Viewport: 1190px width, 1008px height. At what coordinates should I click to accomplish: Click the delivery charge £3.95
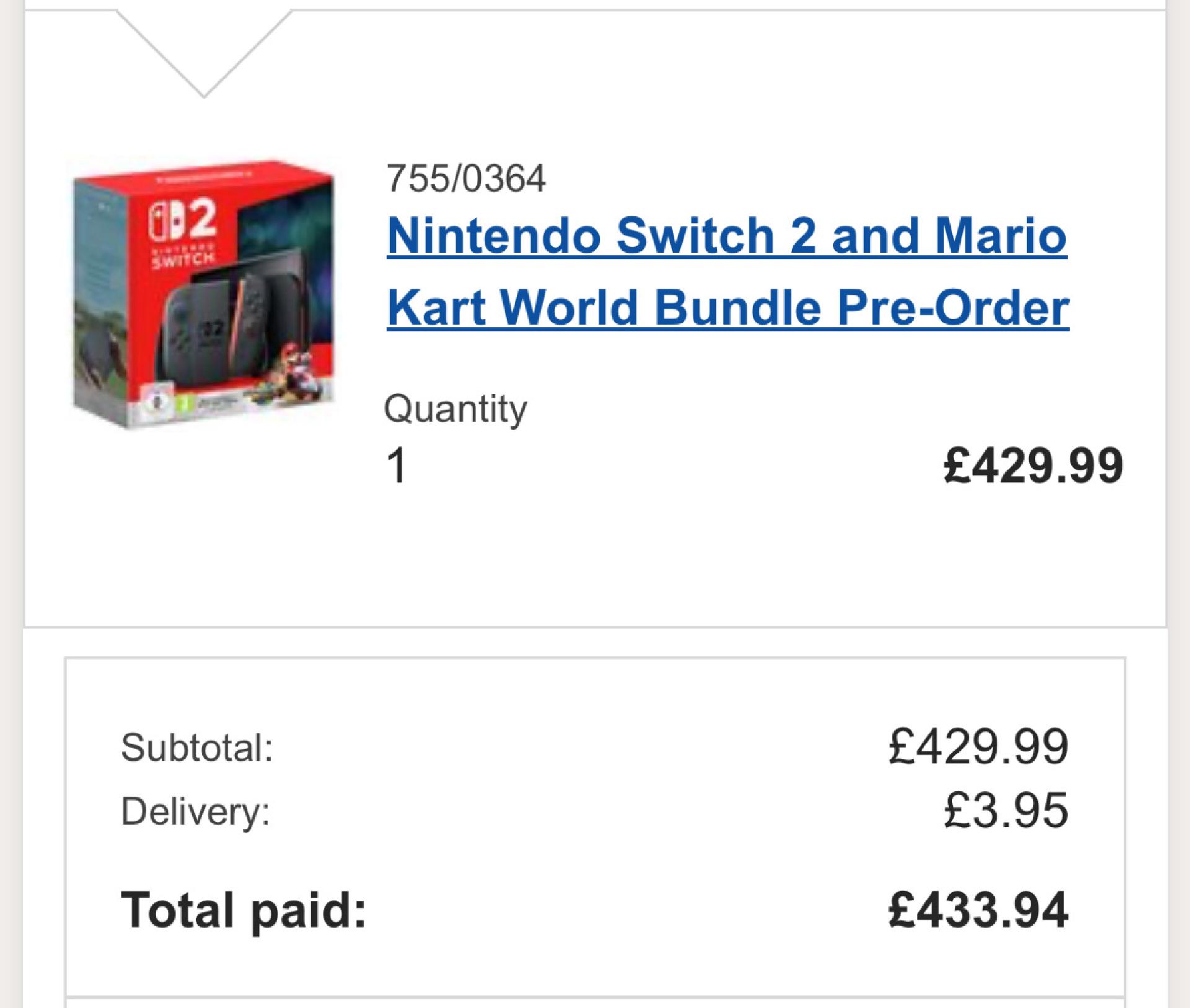point(1007,810)
